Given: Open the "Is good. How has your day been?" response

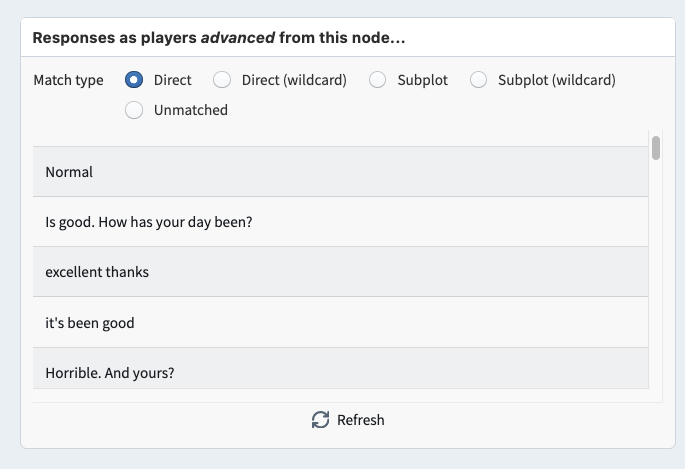Looking at the screenshot, I should coord(340,222).
